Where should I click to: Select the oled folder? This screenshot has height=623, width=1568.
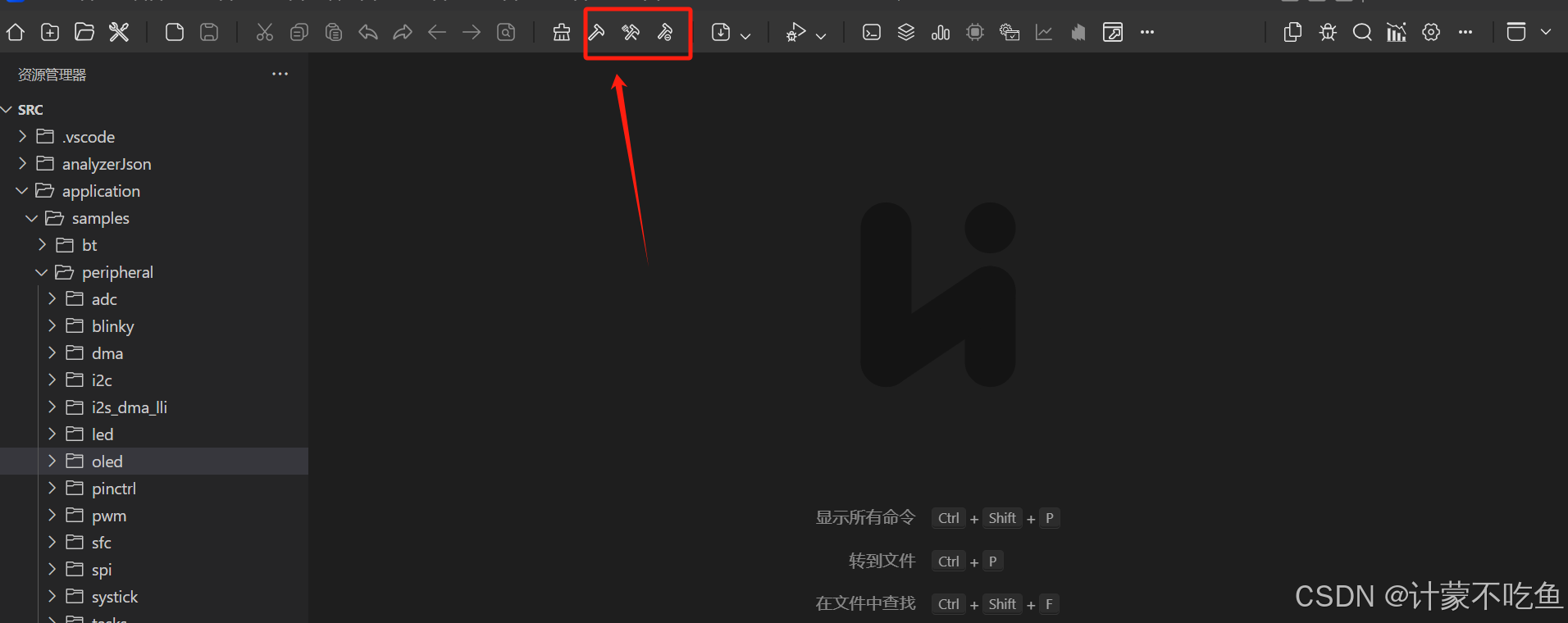[x=154, y=461]
